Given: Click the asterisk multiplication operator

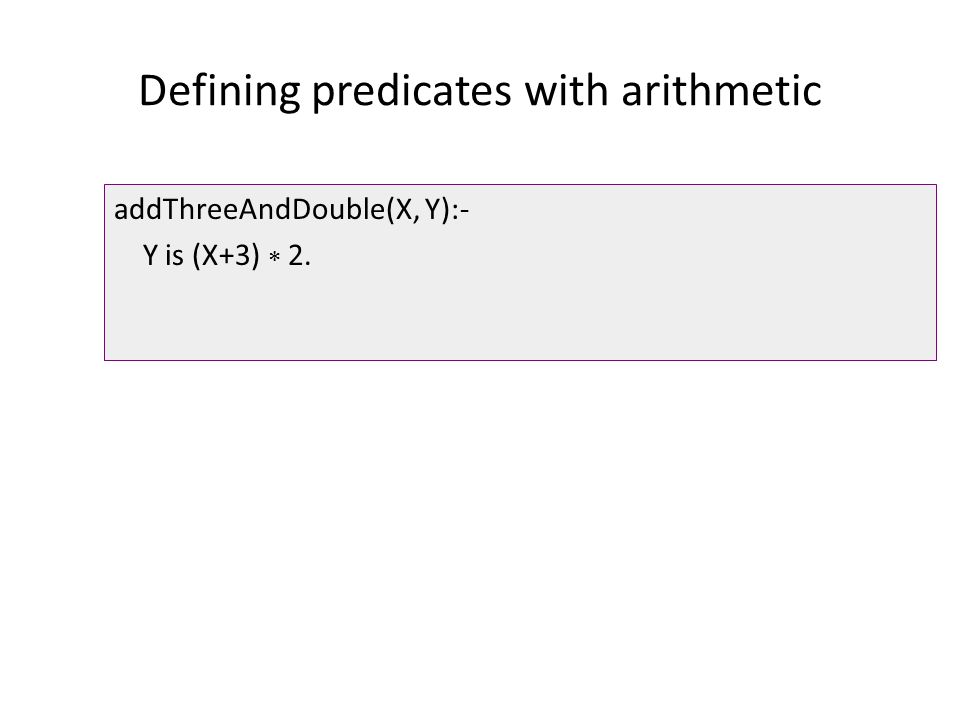Looking at the screenshot, I should pyautogui.click(x=274, y=257).
